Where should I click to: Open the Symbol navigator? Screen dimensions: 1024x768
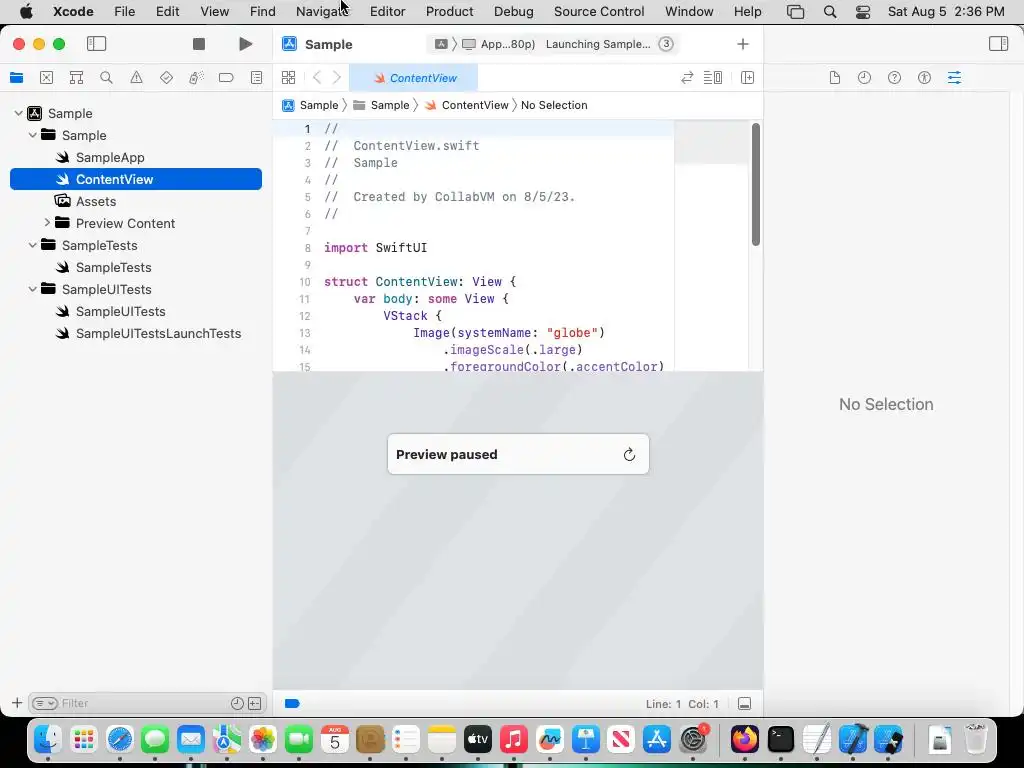point(76,78)
